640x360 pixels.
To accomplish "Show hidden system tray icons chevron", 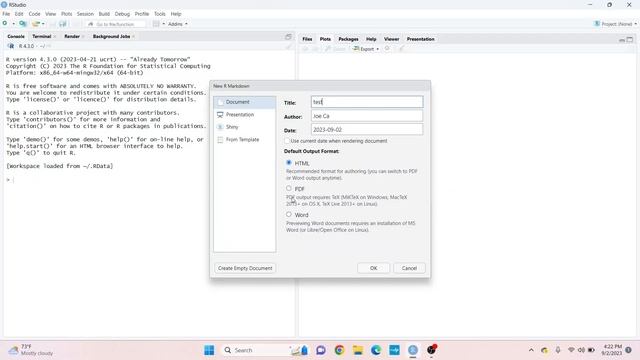I will (x=531, y=350).
